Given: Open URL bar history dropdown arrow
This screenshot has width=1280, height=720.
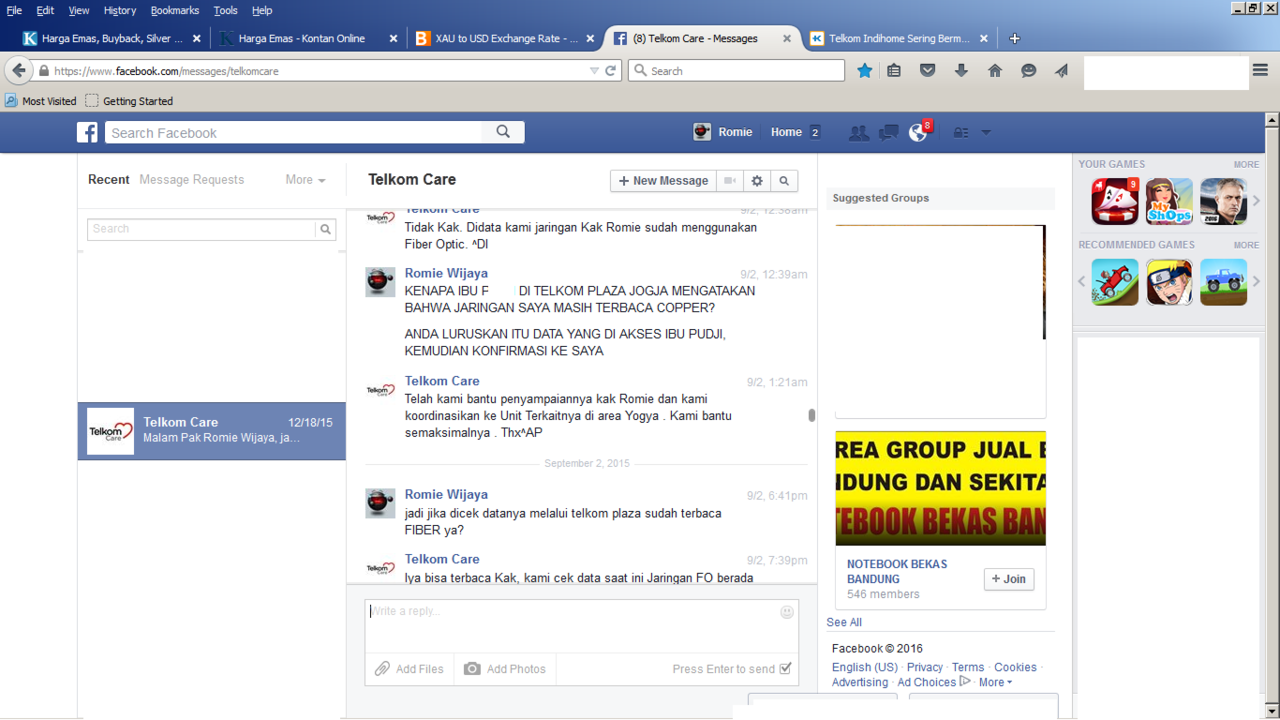Looking at the screenshot, I should click(x=594, y=71).
